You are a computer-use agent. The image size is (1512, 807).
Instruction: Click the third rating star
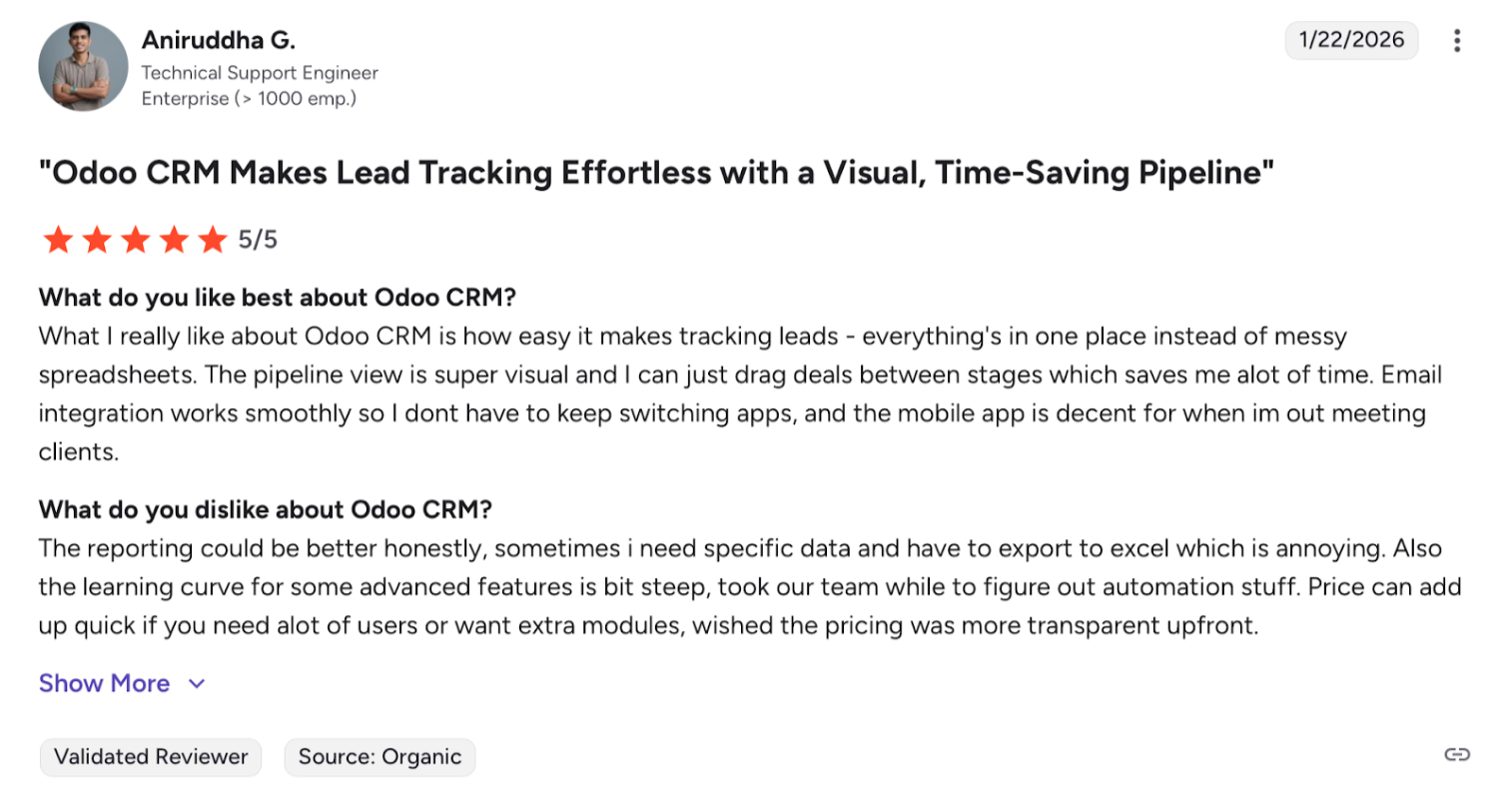(x=136, y=240)
